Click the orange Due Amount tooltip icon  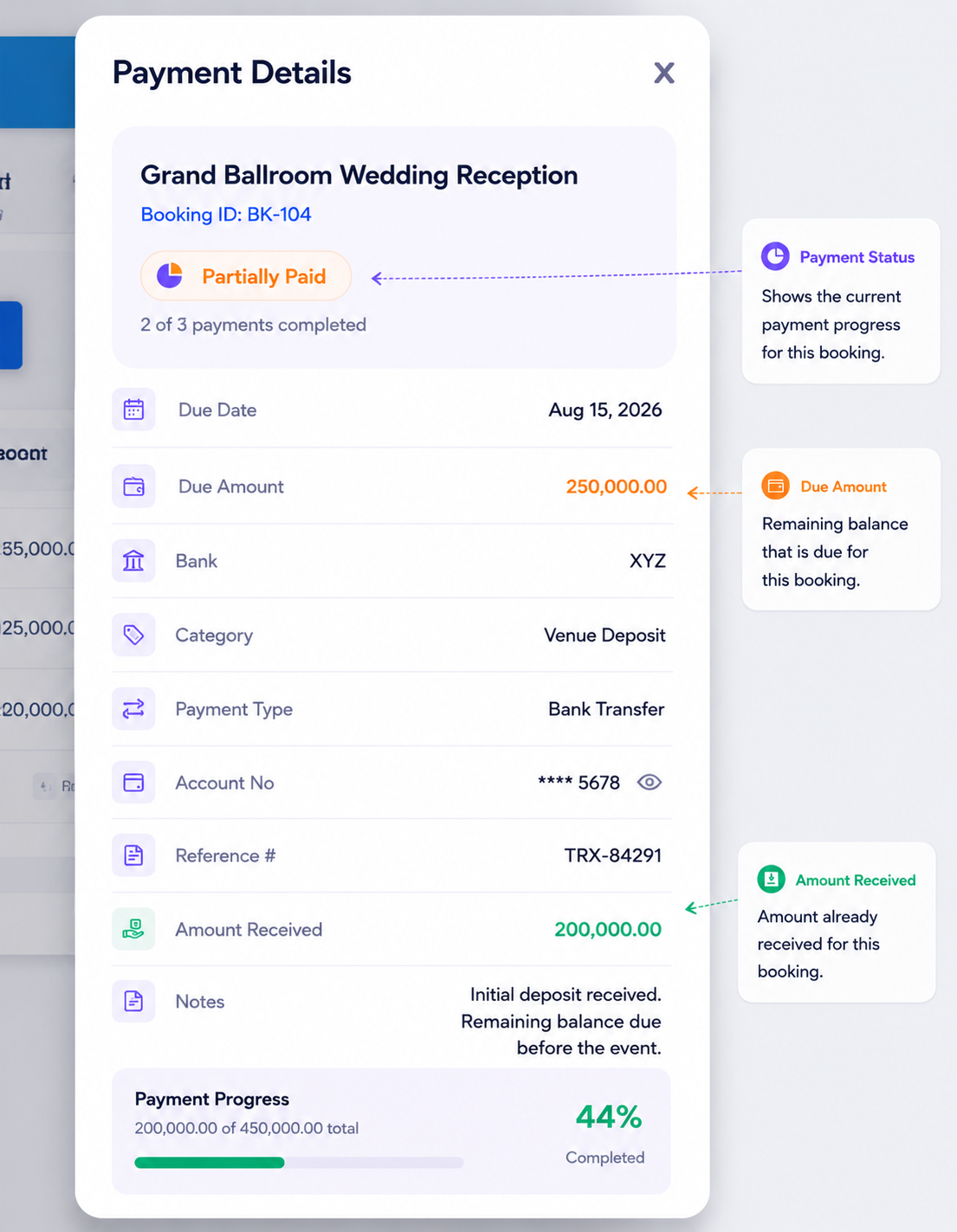coord(775,486)
